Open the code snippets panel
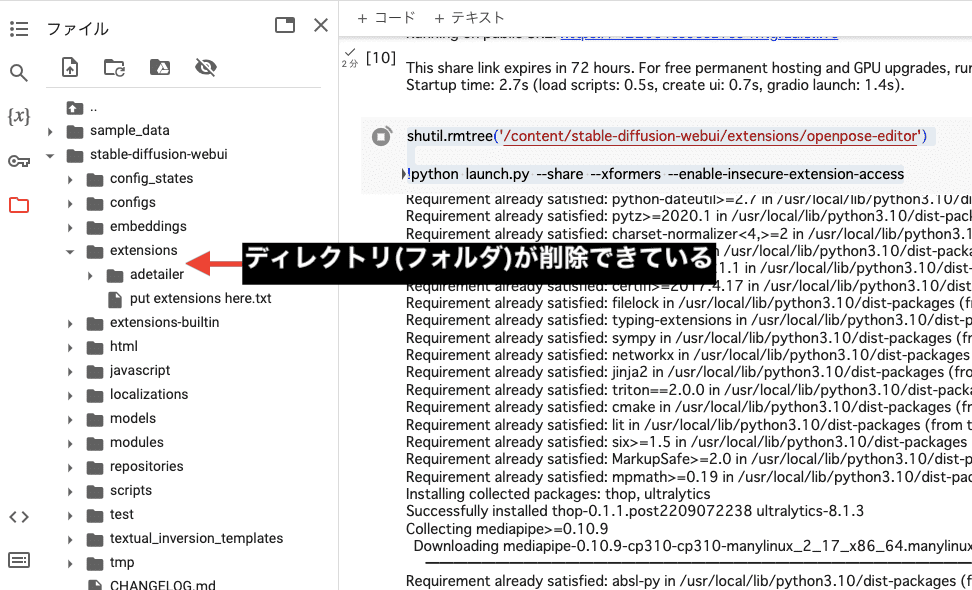 (18, 517)
